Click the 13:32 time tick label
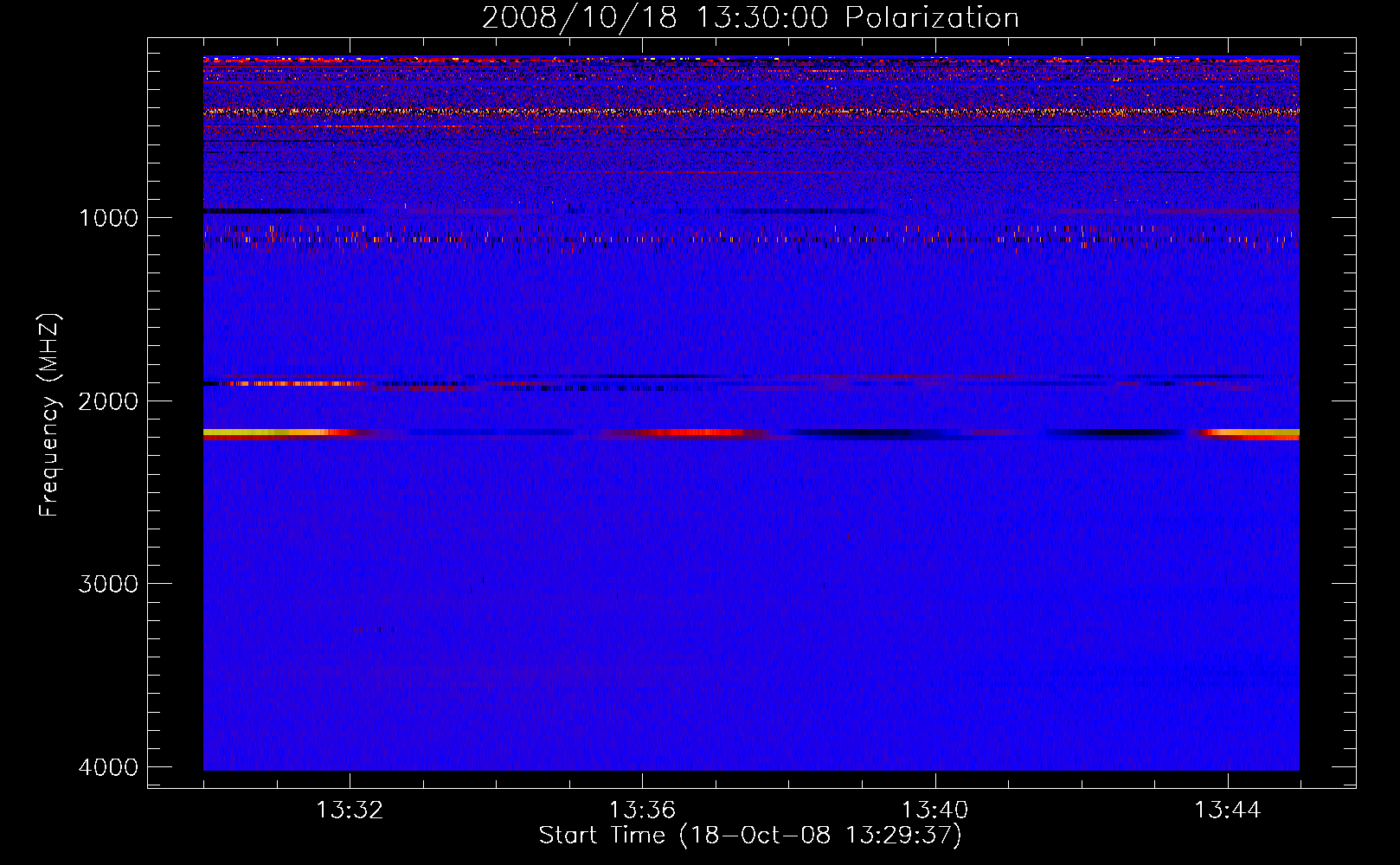The width and height of the screenshot is (1400, 865). point(350,811)
